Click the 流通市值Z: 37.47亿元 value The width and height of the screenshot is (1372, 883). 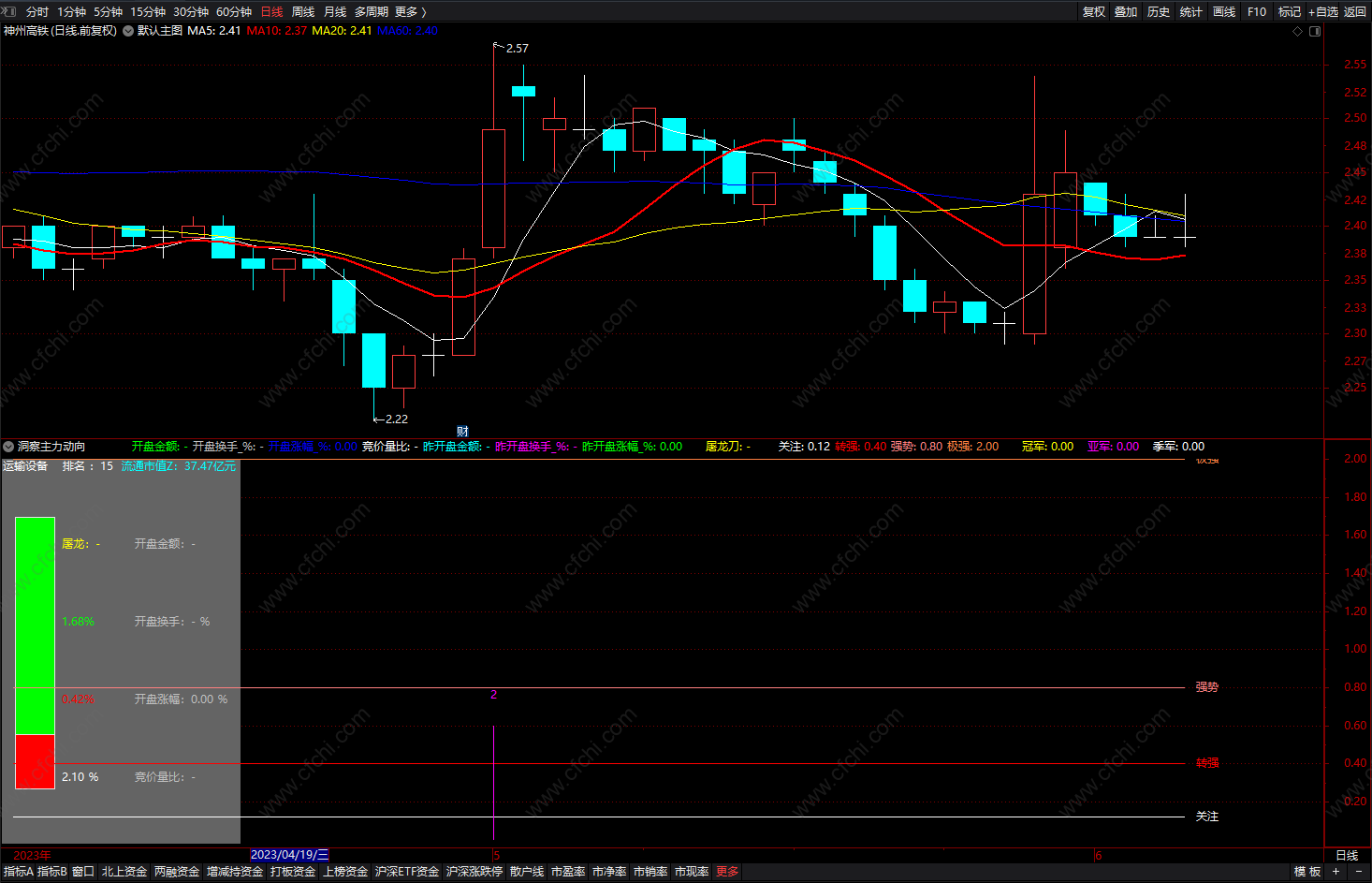[179, 465]
